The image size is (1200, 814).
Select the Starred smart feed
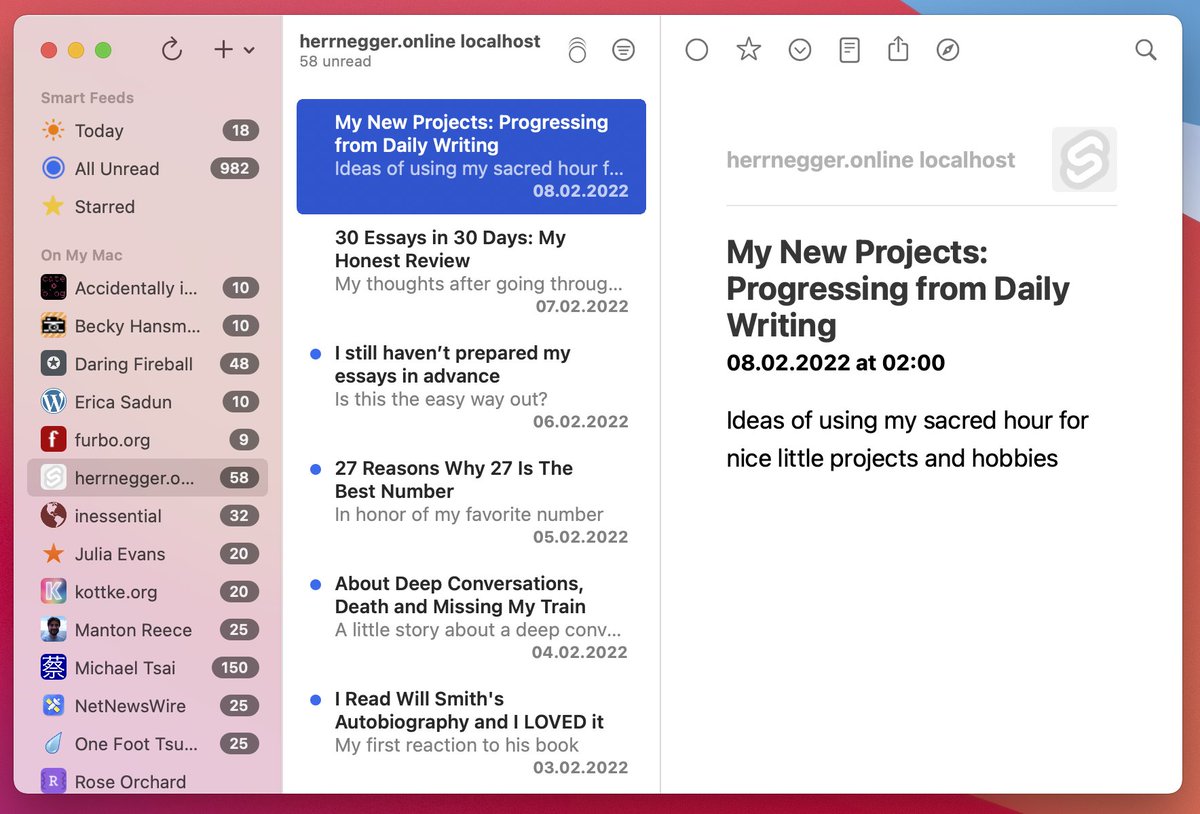tap(148, 206)
